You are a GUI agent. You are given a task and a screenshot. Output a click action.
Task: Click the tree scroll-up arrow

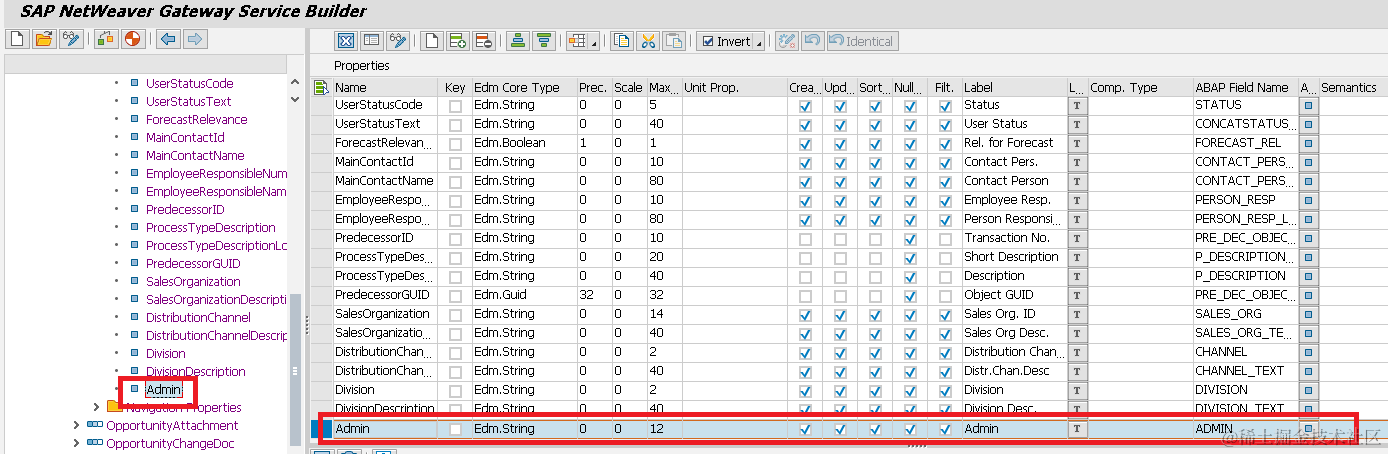click(294, 83)
